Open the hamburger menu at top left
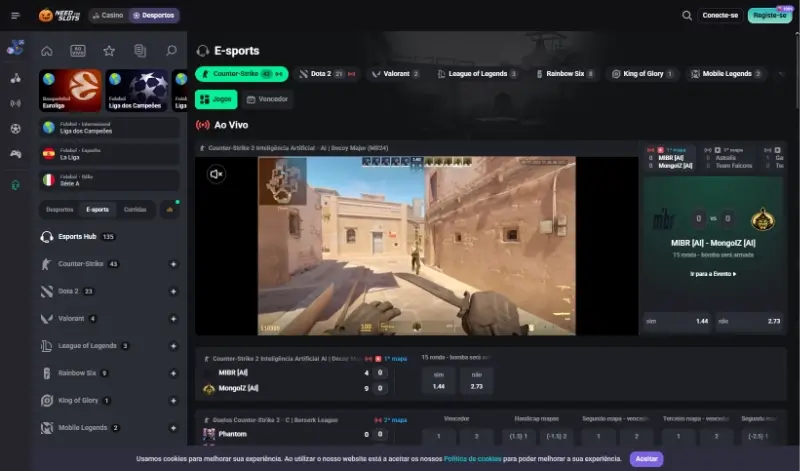Viewport: 800px width, 471px height. [15, 15]
